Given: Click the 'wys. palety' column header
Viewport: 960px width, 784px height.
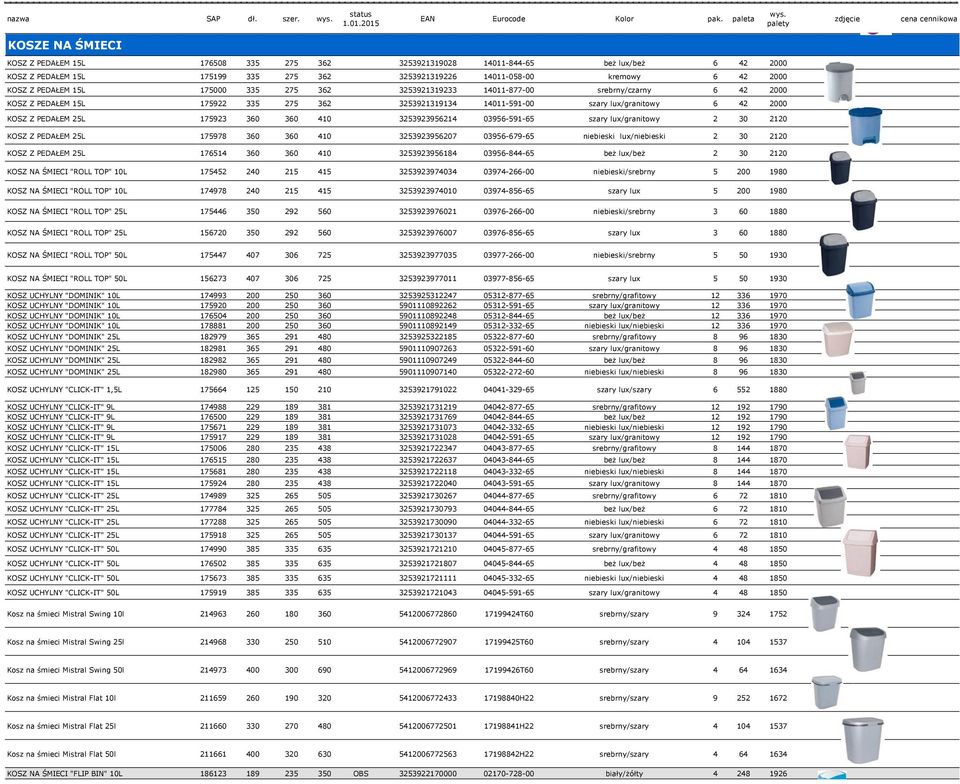Looking at the screenshot, I should (778, 19).
